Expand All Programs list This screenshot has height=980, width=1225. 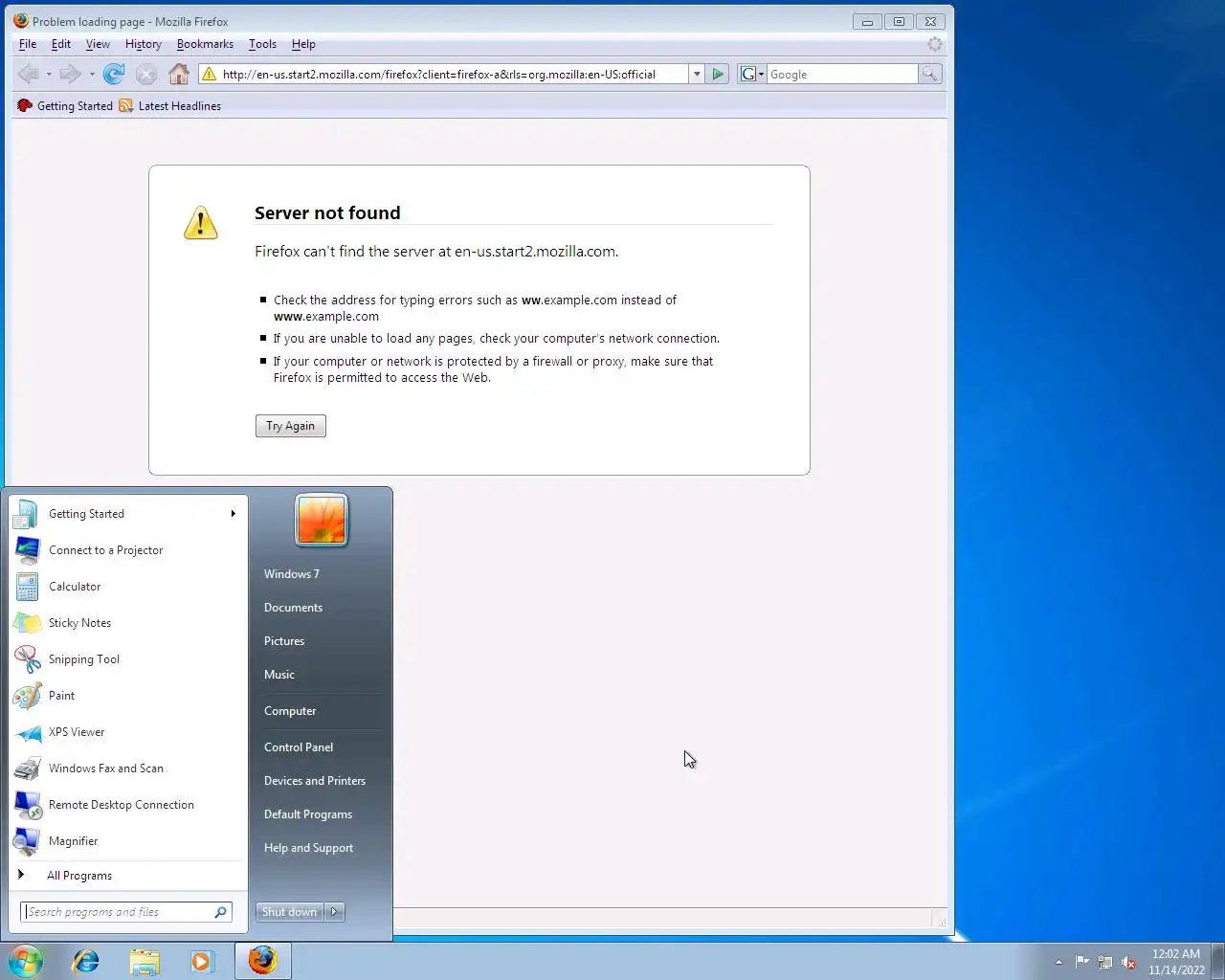128,875
